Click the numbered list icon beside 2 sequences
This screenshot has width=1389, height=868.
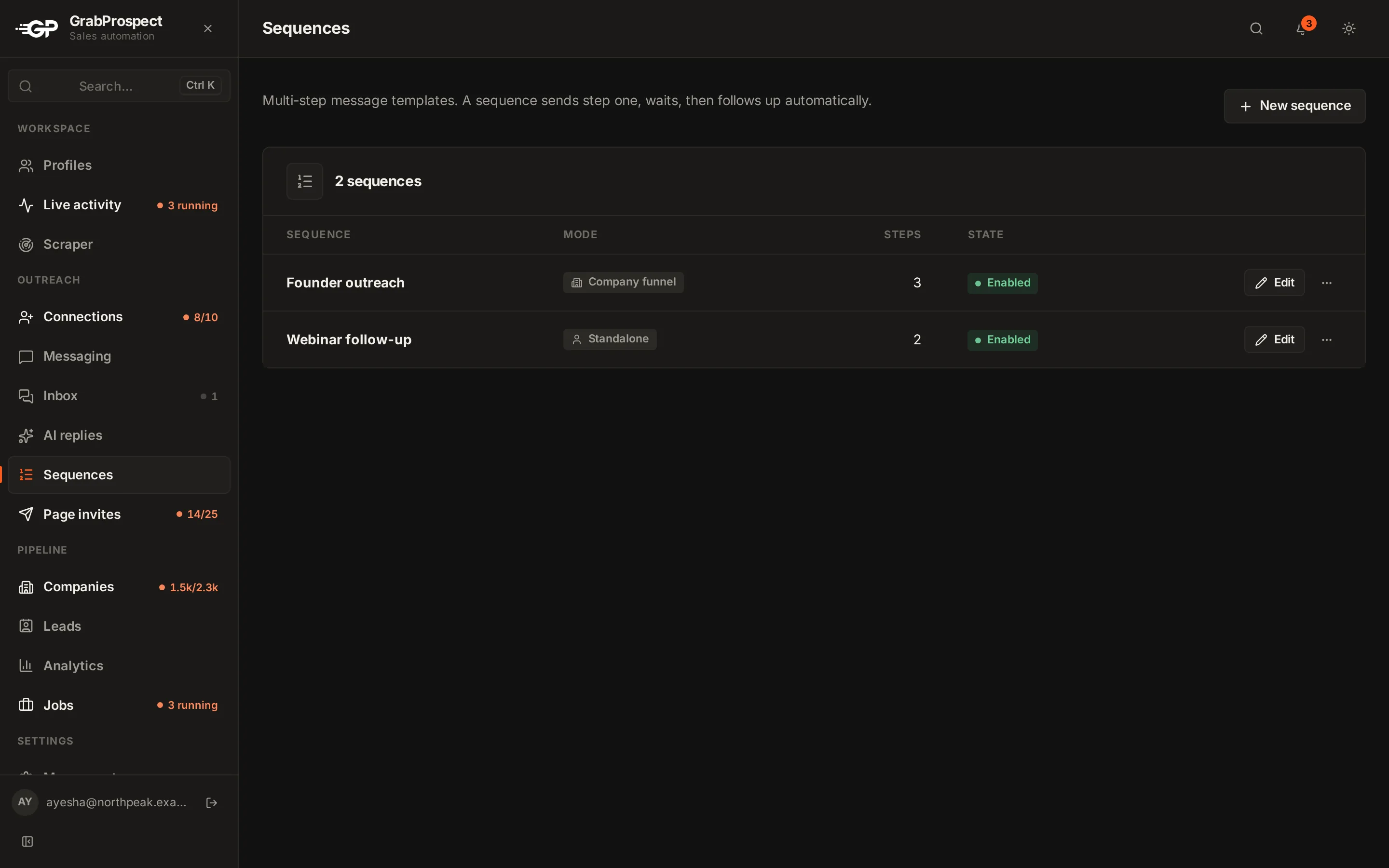[x=305, y=181]
